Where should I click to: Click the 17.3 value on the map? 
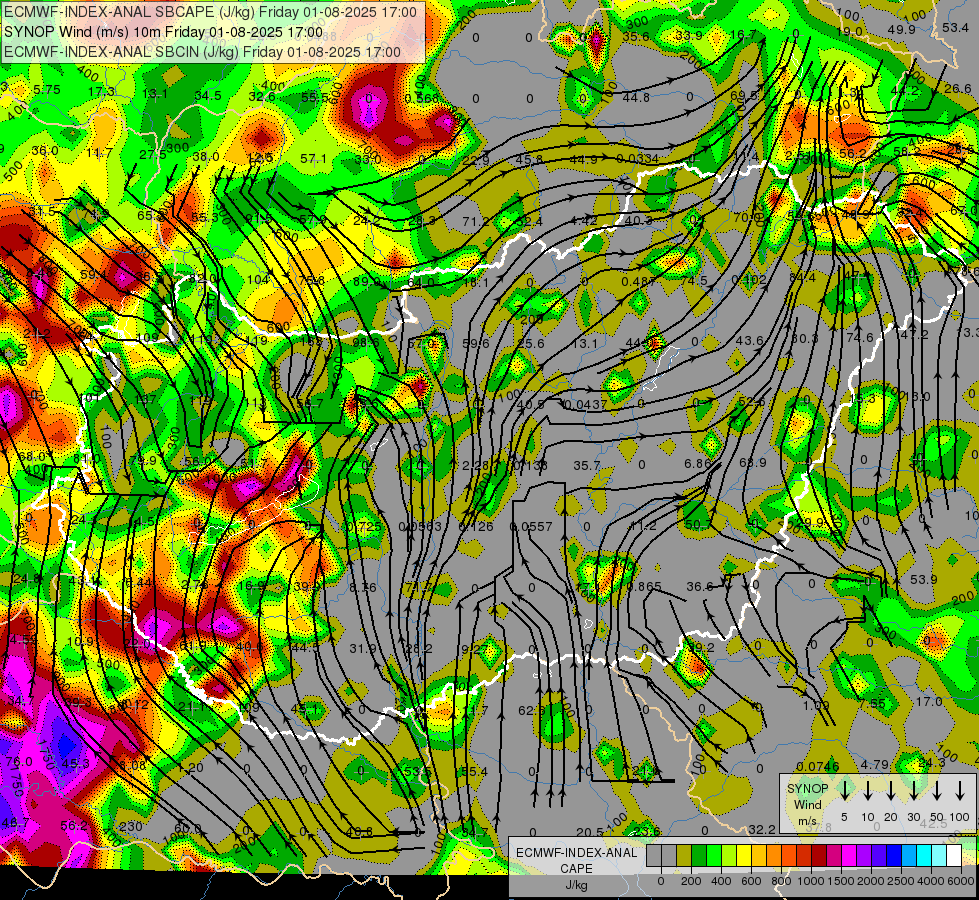(101, 92)
